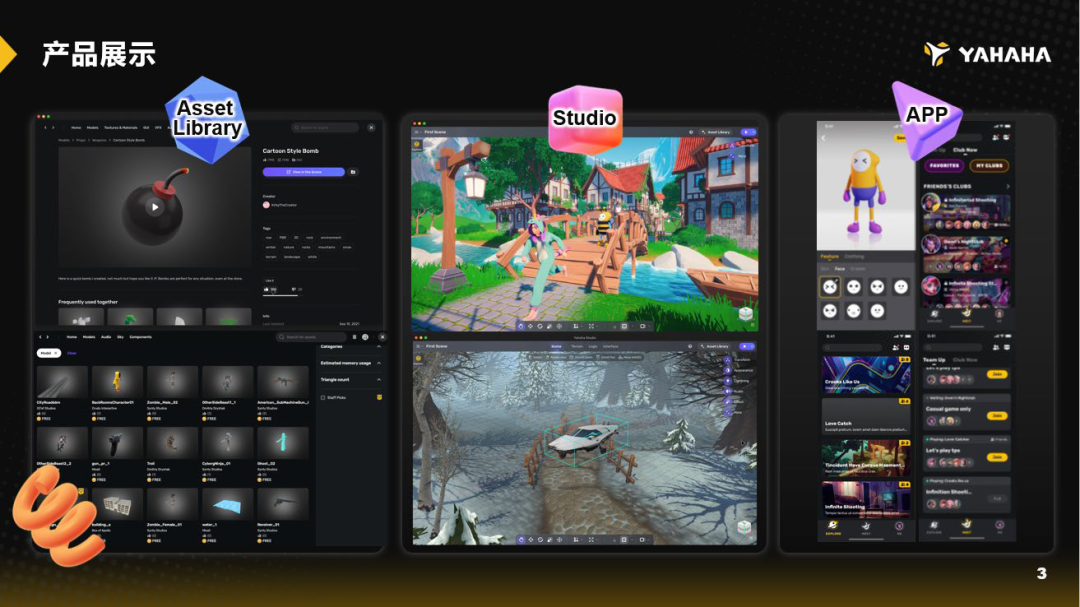Select the mountains tag

click(326, 247)
